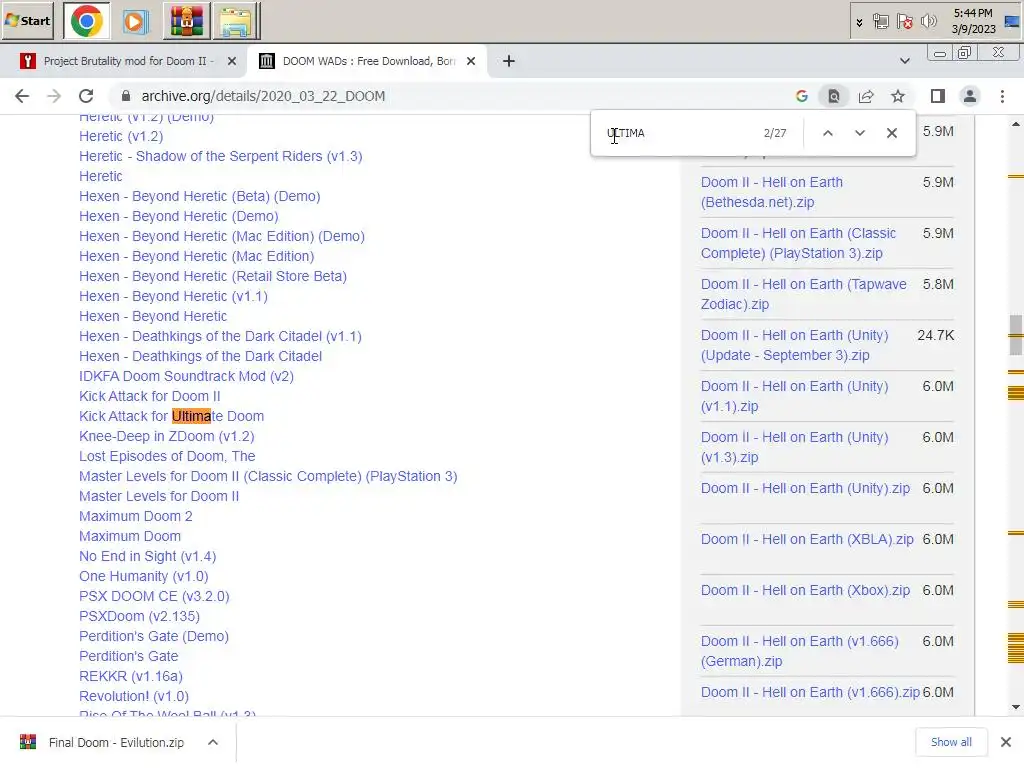Download Doom II (Tapwave Zodiac).zip
This screenshot has width=1024, height=768.
pos(803,294)
